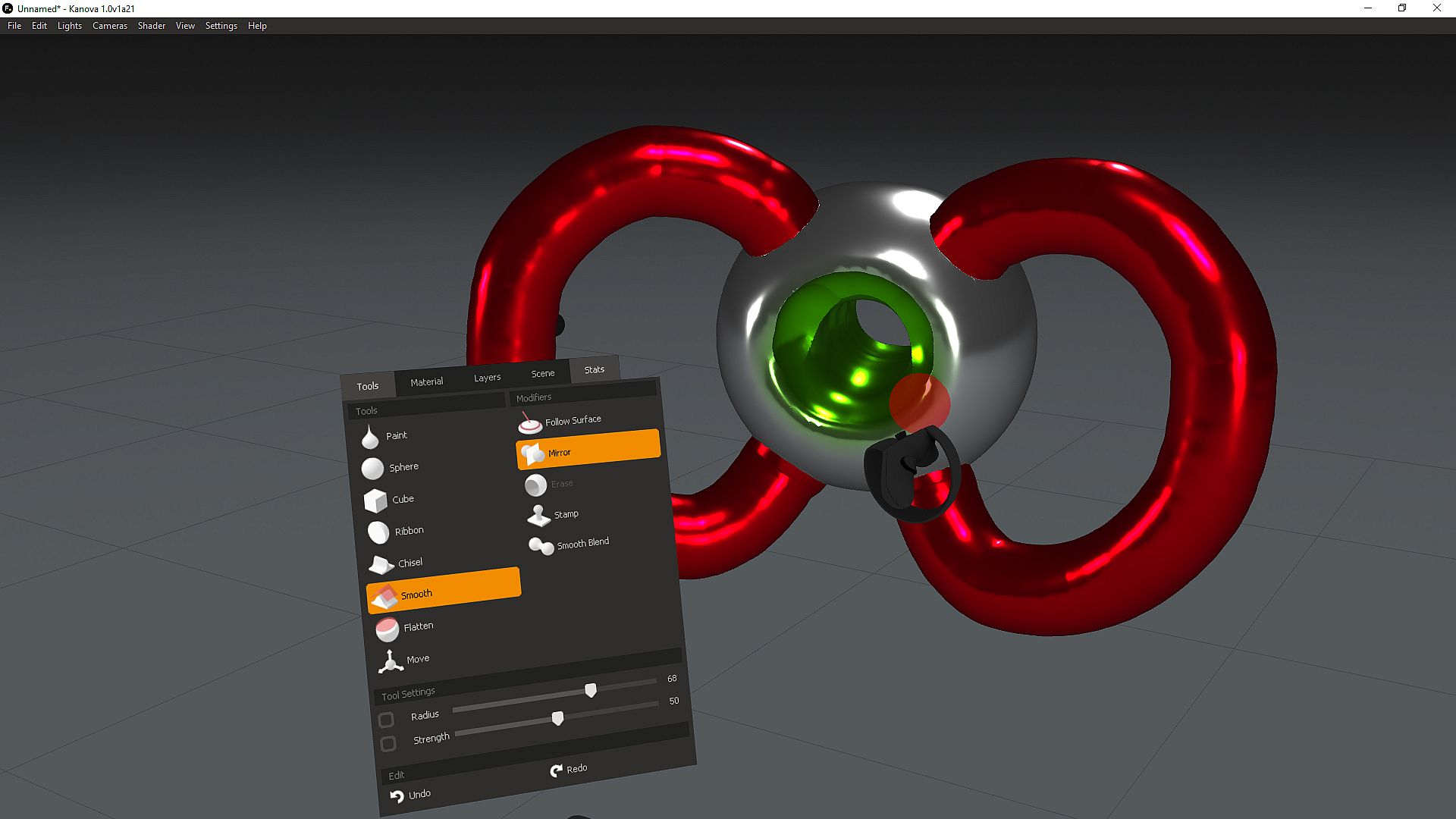The height and width of the screenshot is (819, 1456).
Task: Tick the Strength checkbox
Action: point(388,744)
